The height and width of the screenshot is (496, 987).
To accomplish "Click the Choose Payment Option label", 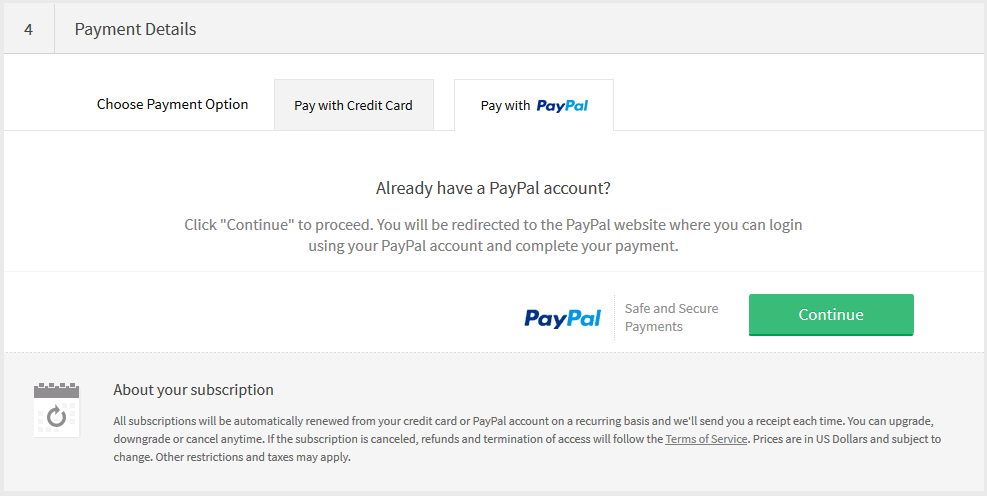I will [x=172, y=104].
